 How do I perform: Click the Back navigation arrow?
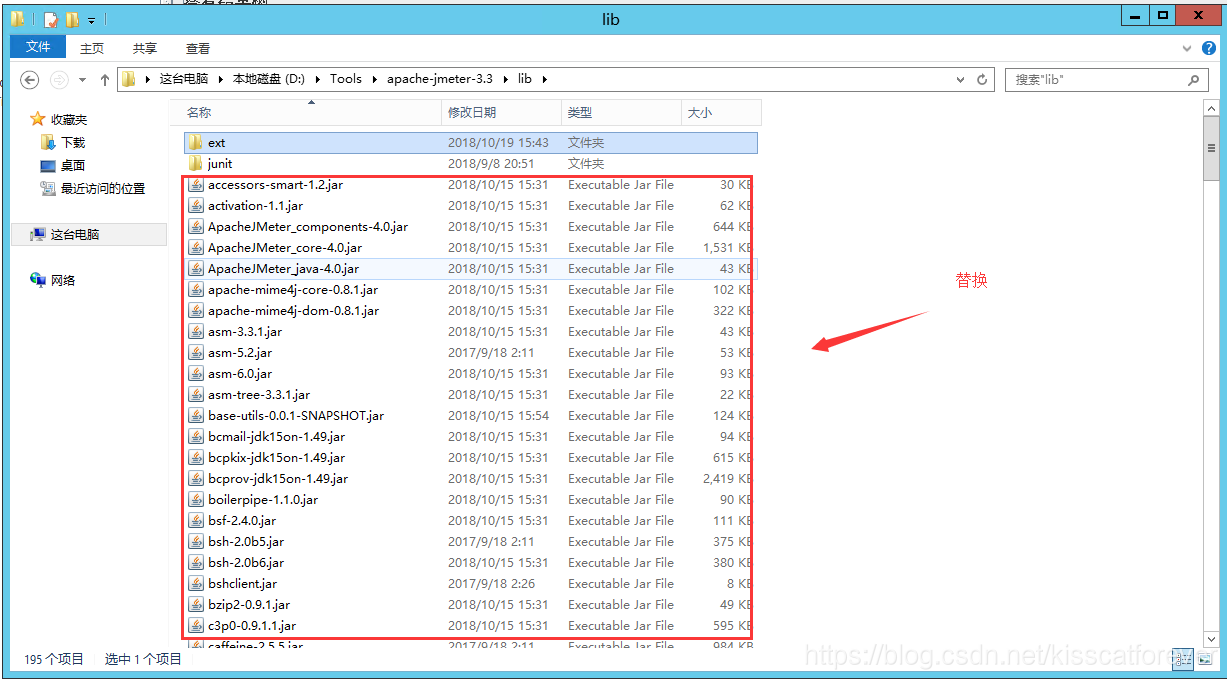pyautogui.click(x=30, y=79)
